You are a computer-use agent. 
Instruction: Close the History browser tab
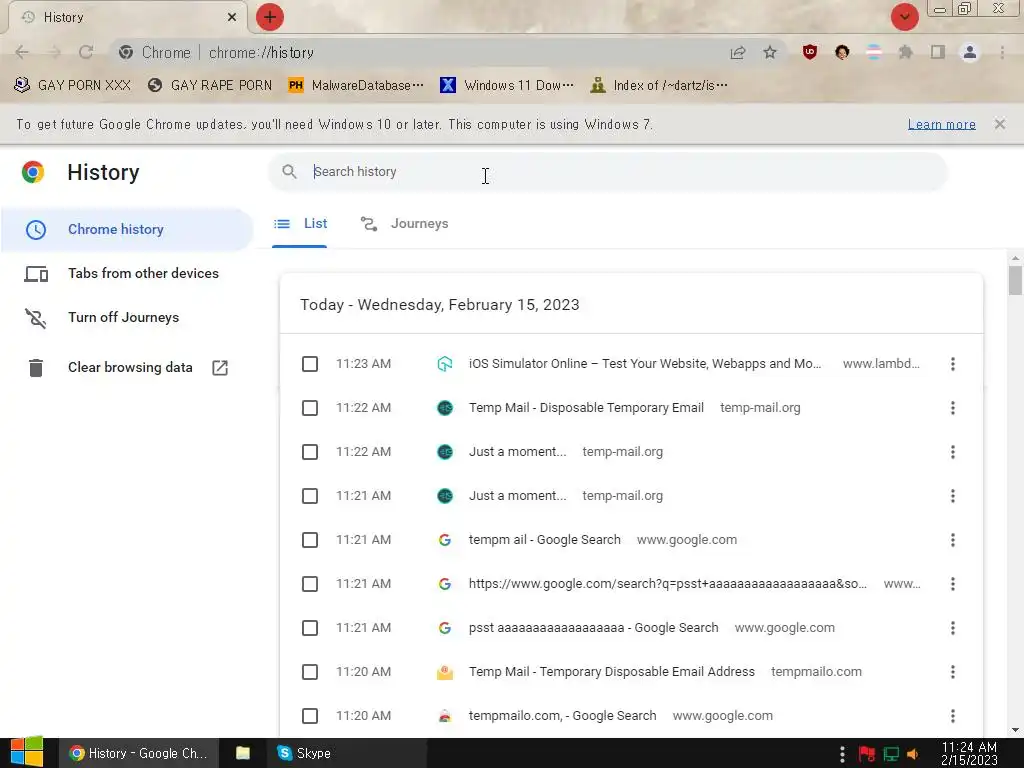coord(231,17)
